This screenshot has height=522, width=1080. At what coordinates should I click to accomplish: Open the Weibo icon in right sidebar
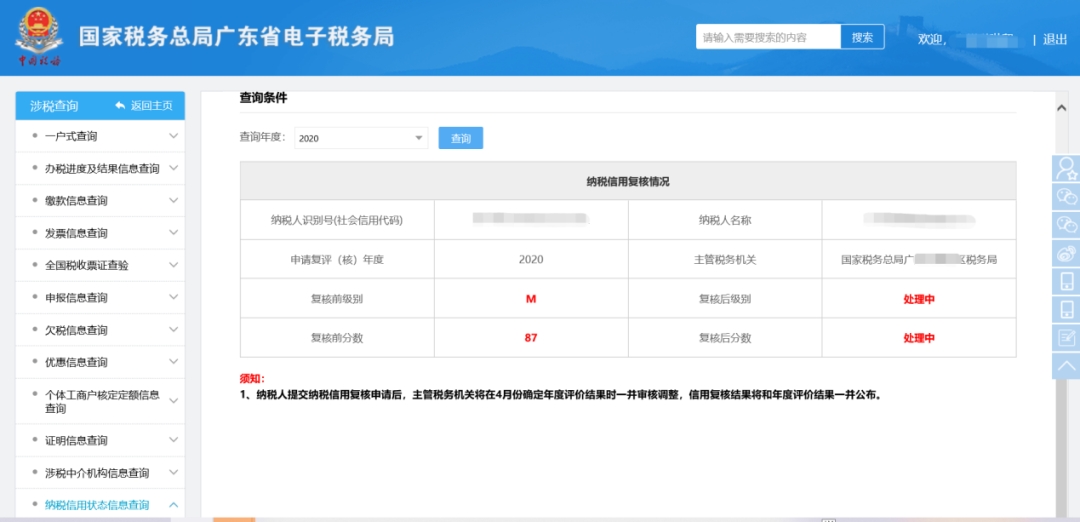tap(1066, 253)
